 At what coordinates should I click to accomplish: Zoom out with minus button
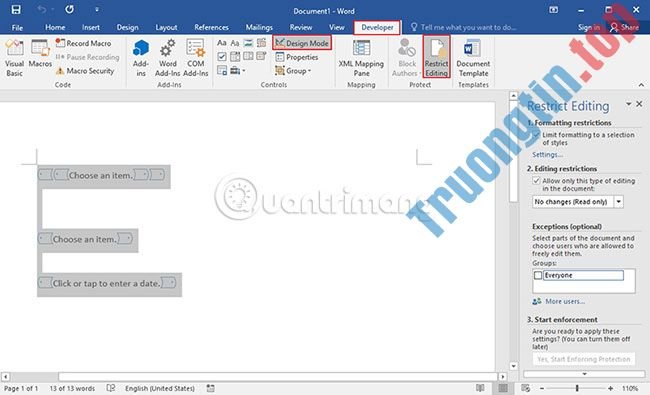(542, 388)
